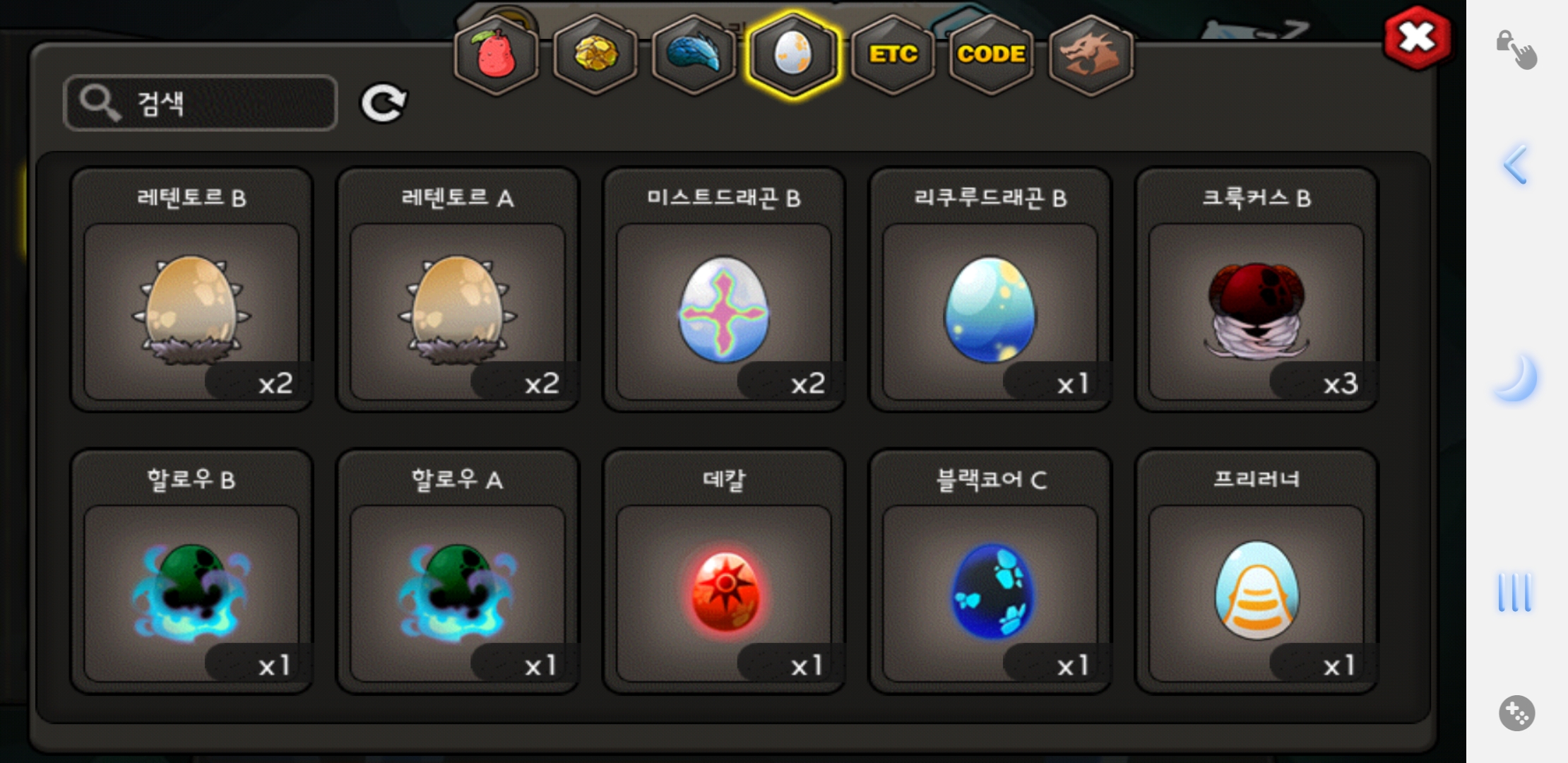Open the red fruit food tab

point(496,55)
